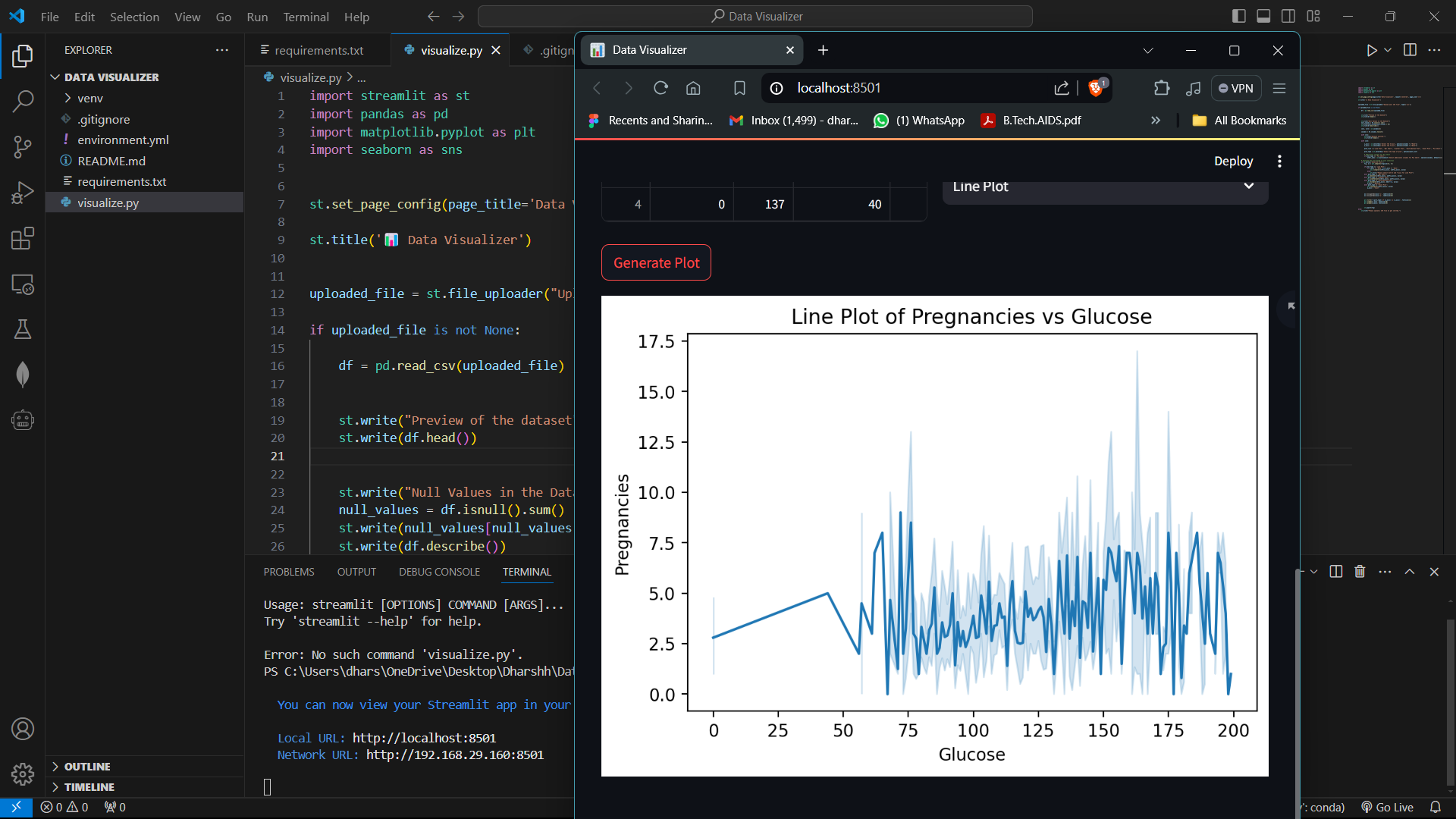Switch to OUTPUT panel tab
The width and height of the screenshot is (1456, 819).
click(356, 572)
